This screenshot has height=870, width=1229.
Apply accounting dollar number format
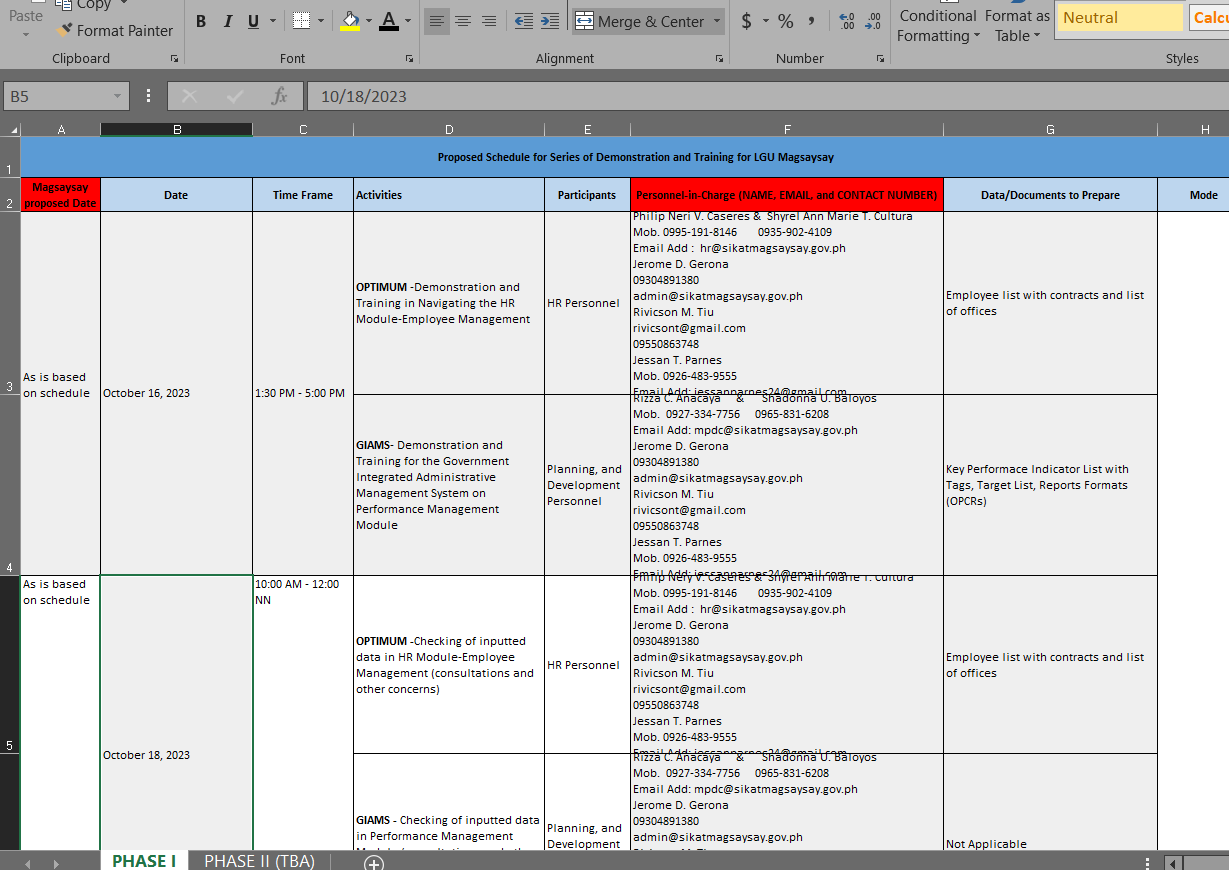[x=747, y=21]
